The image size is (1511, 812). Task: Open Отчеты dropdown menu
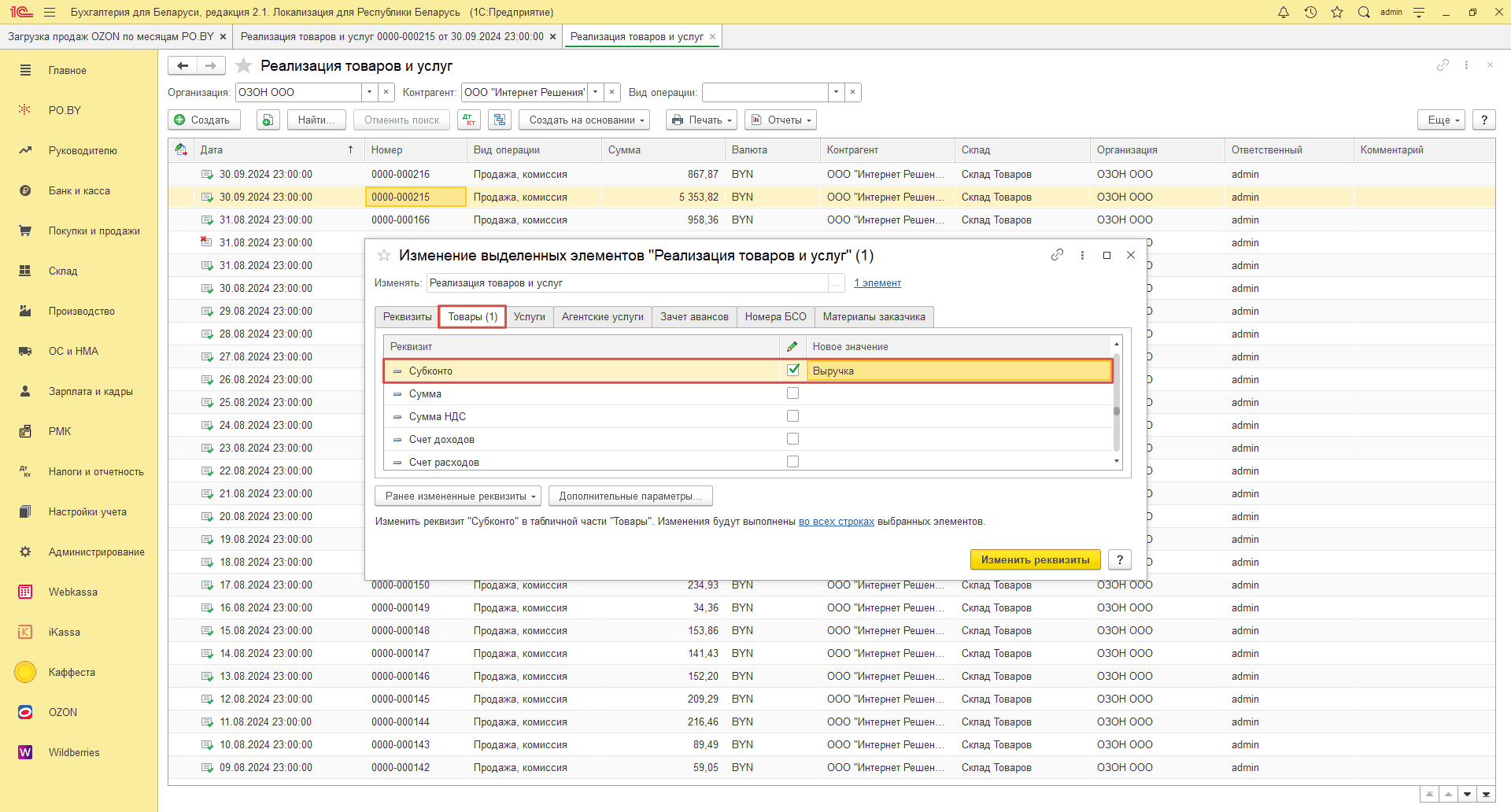pos(781,120)
